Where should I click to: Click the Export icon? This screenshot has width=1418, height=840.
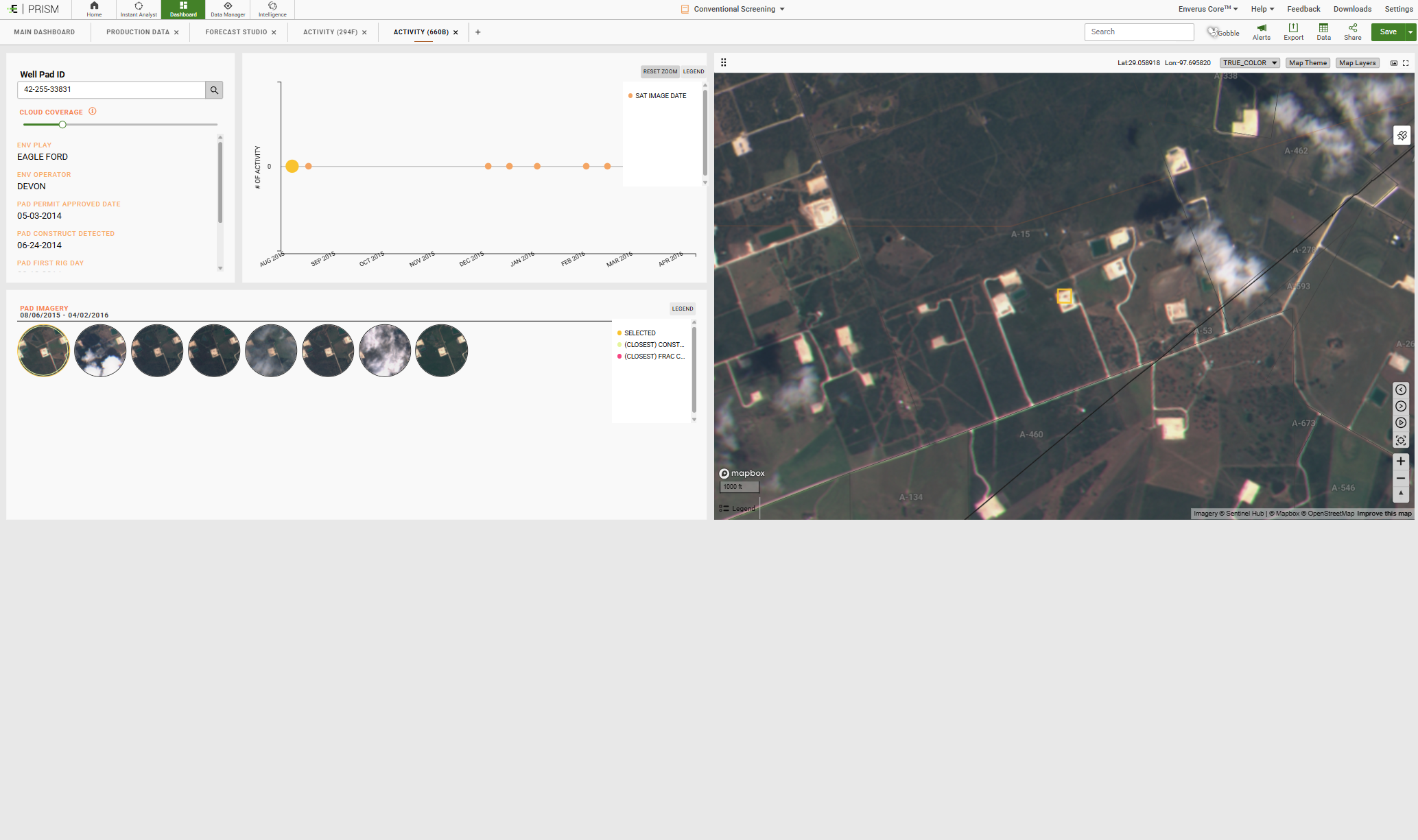pyautogui.click(x=1293, y=32)
